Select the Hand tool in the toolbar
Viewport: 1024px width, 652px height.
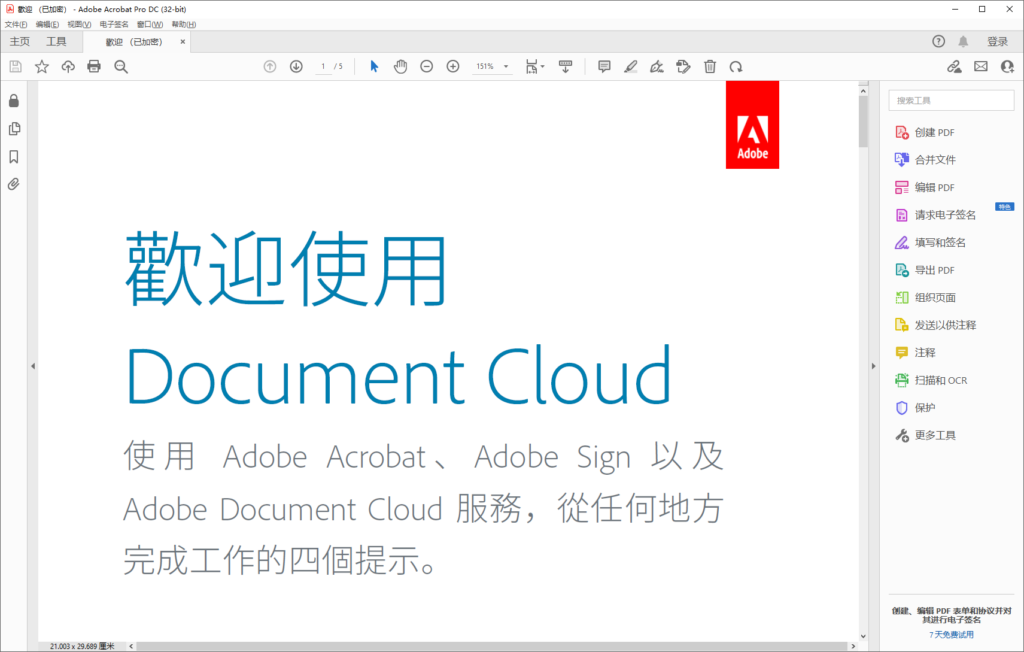point(400,66)
